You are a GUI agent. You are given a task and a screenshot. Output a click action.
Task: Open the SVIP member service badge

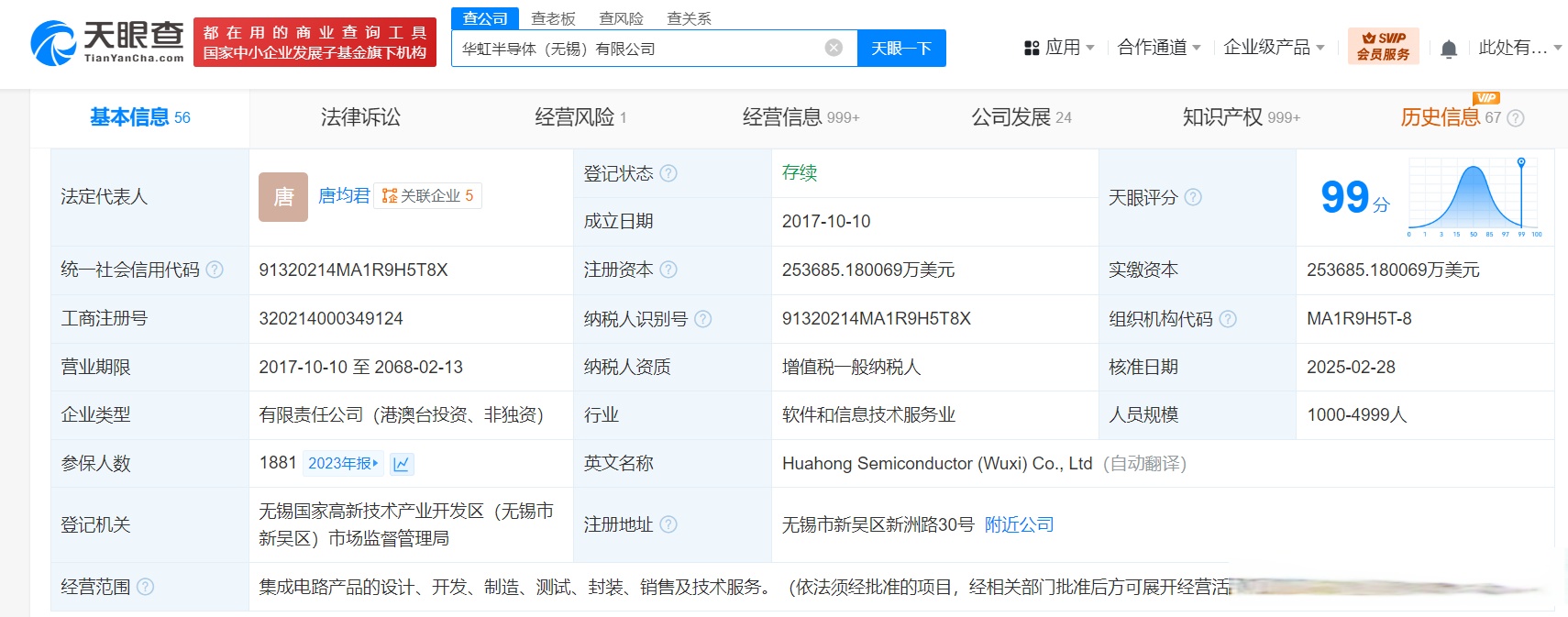coord(1383,46)
